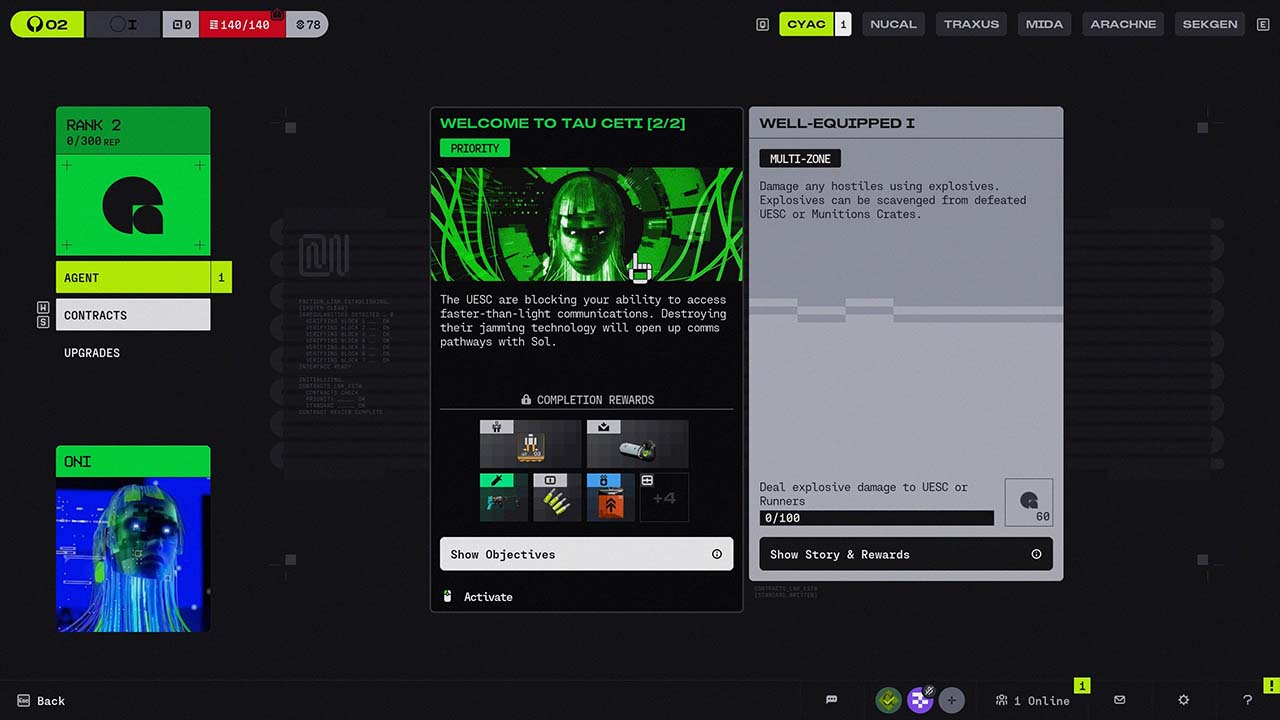This screenshot has height=720, width=1280.
Task: Switch to the NUCAL faction tab
Action: click(x=893, y=24)
